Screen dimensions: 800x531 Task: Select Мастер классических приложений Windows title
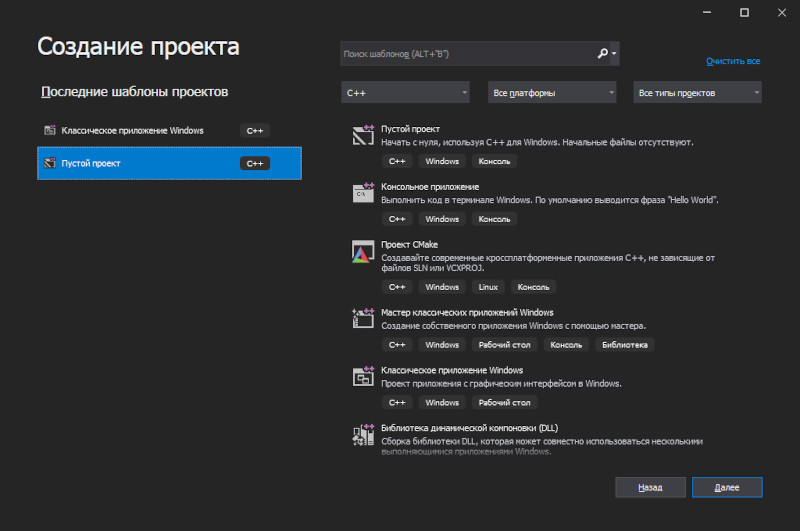[467, 312]
